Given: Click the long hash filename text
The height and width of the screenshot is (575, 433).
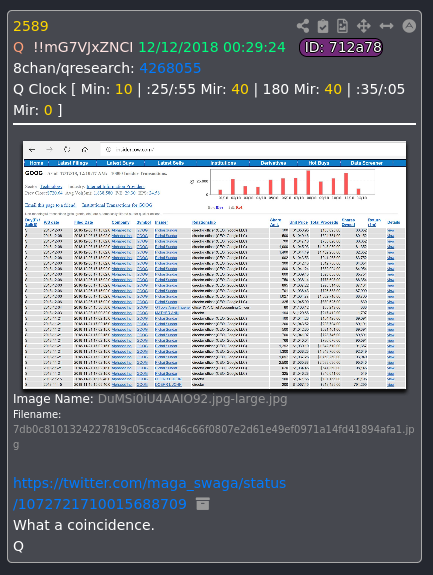Looking at the screenshot, I should point(214,437).
